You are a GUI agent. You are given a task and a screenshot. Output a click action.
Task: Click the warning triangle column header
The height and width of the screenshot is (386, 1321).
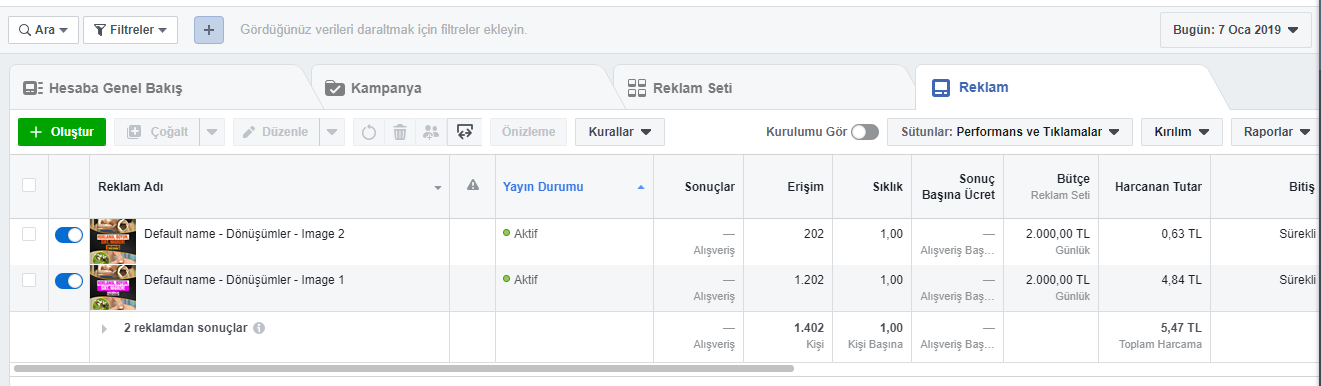click(473, 186)
